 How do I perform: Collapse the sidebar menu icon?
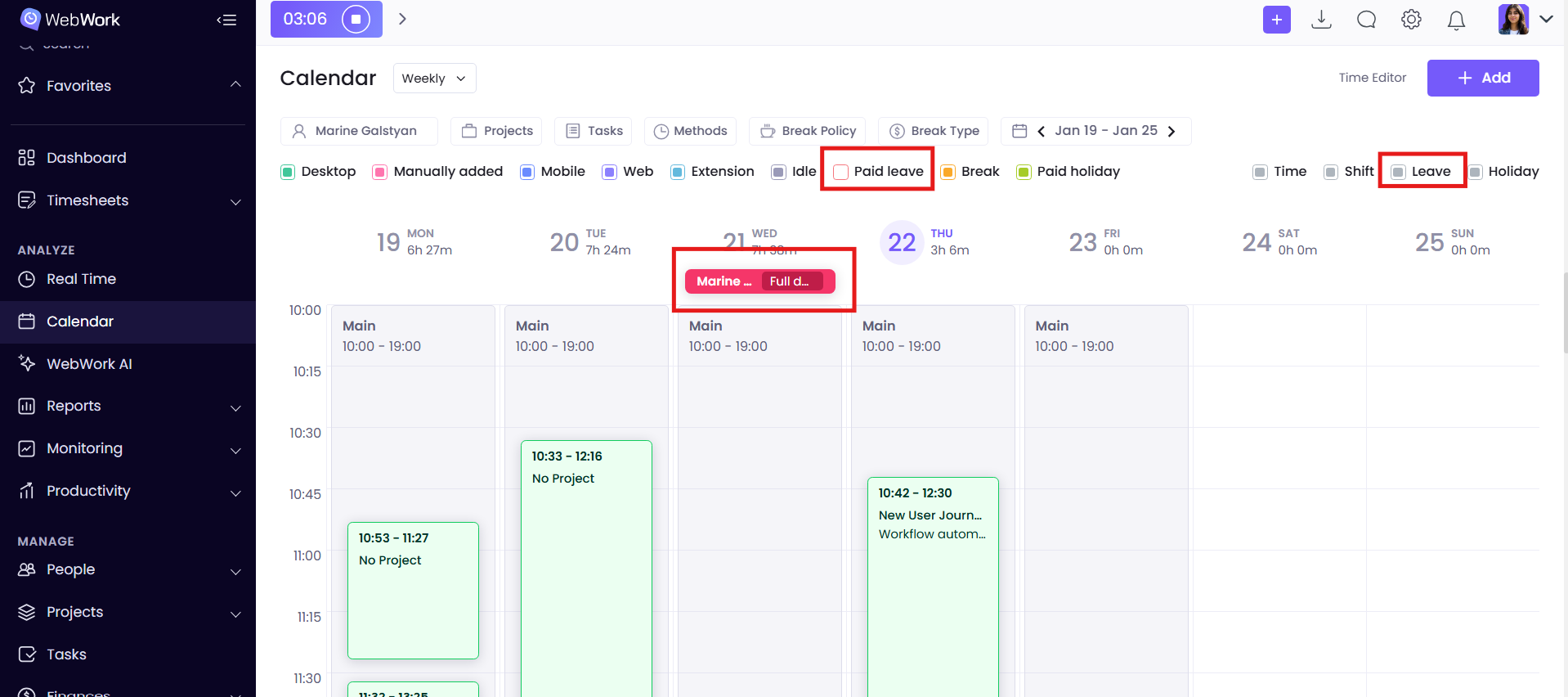click(x=226, y=20)
